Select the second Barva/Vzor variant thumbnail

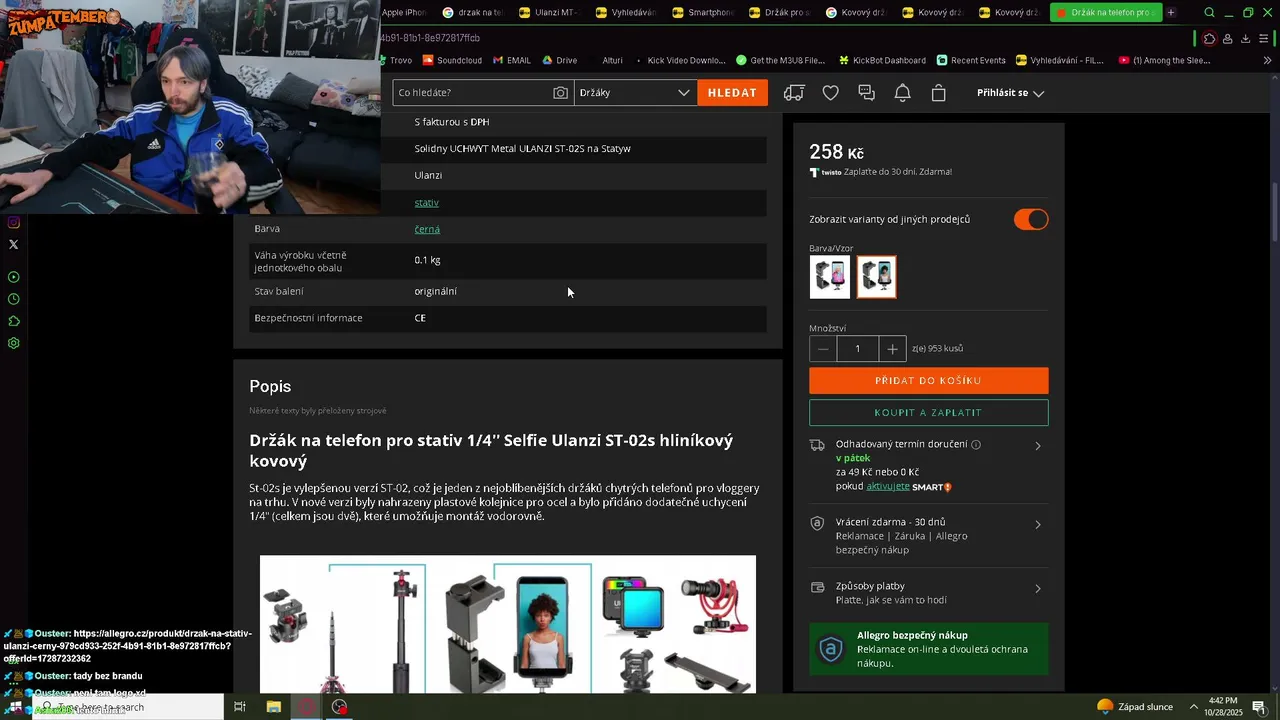click(877, 277)
